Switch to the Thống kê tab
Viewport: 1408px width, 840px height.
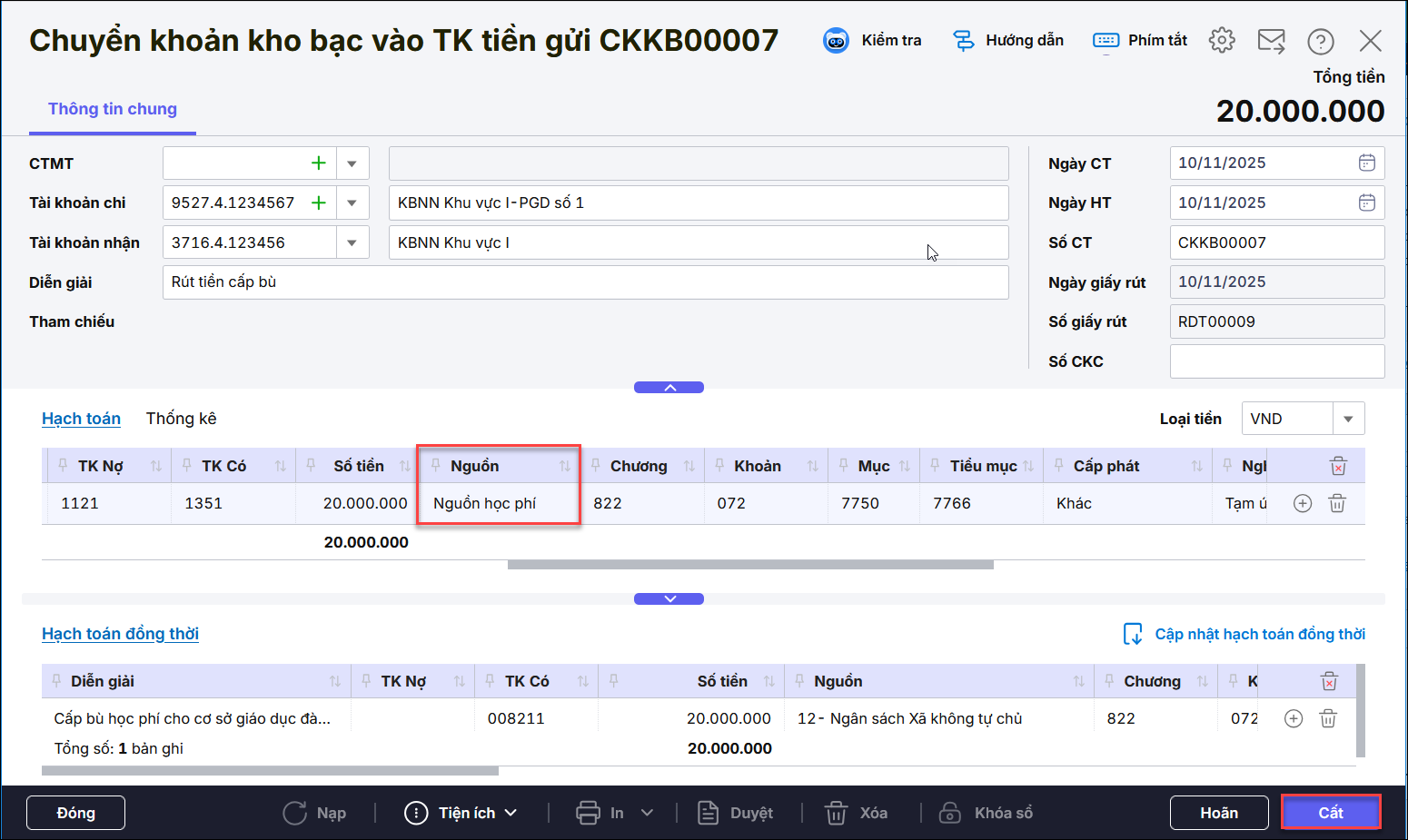(181, 419)
